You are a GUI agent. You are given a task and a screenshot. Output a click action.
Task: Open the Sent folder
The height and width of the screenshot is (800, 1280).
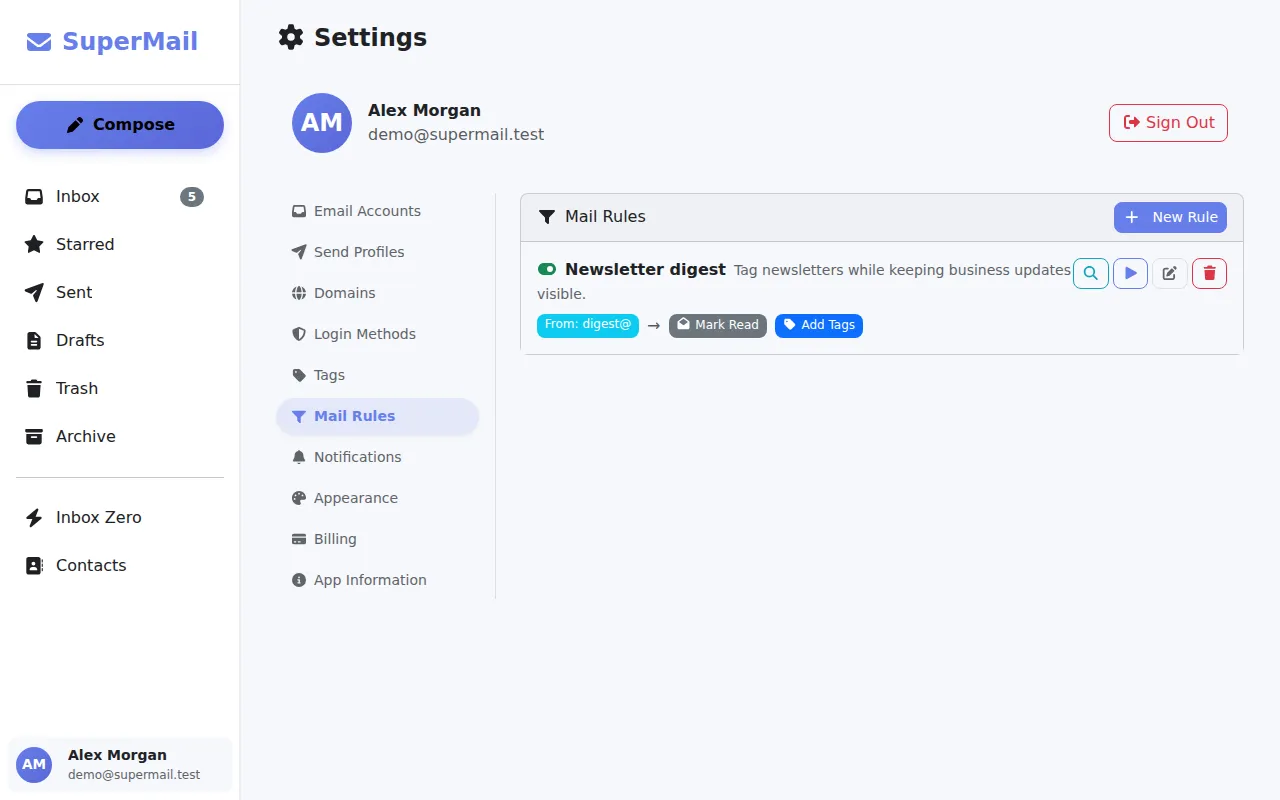(120, 293)
